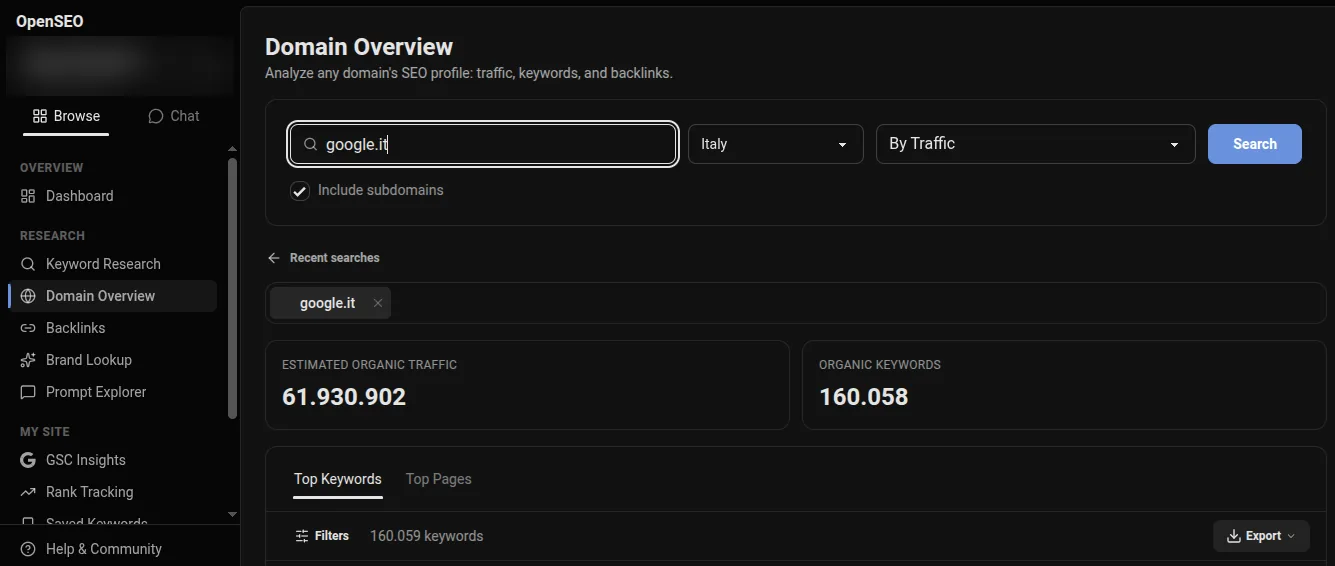Image resolution: width=1335 pixels, height=566 pixels.
Task: Click the back arrow beside Recent searches
Action: pyautogui.click(x=274, y=258)
